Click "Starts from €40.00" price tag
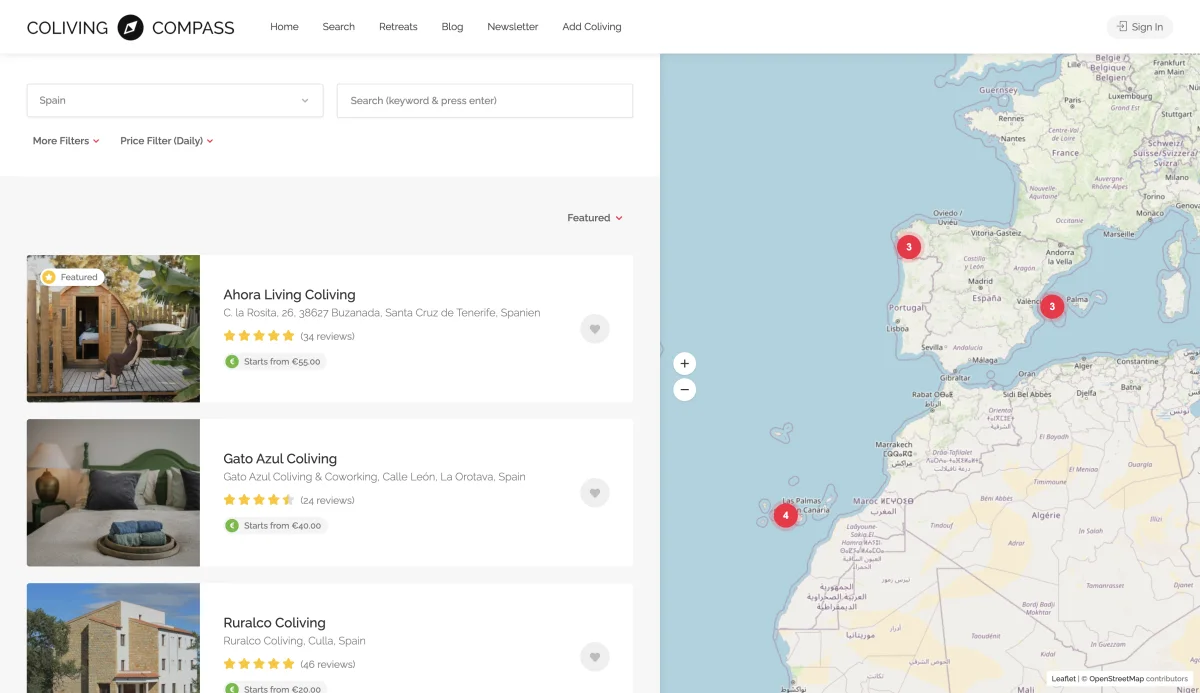 click(275, 526)
